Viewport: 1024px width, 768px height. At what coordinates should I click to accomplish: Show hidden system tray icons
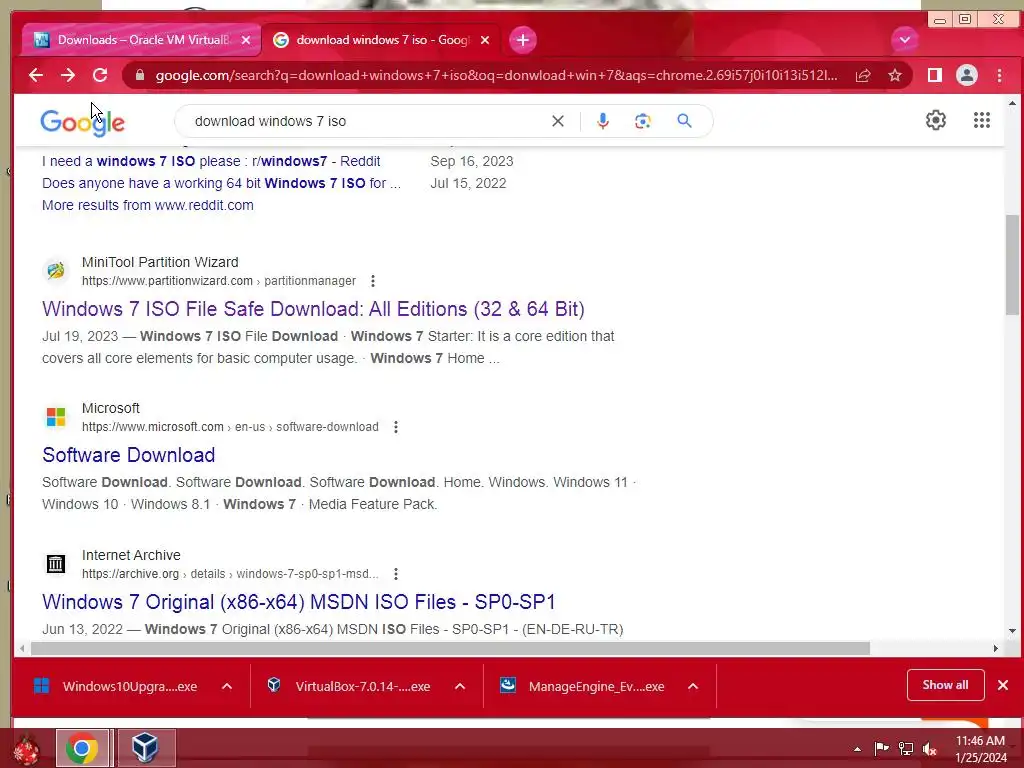[x=857, y=749]
